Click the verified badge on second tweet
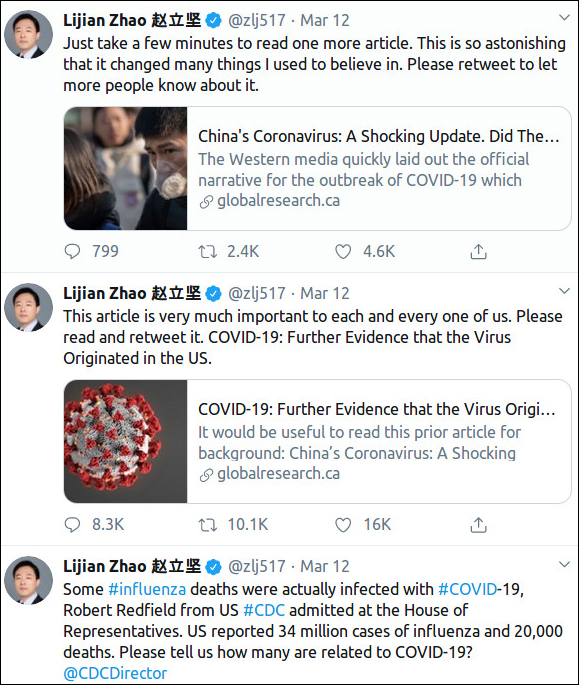 [x=213, y=294]
